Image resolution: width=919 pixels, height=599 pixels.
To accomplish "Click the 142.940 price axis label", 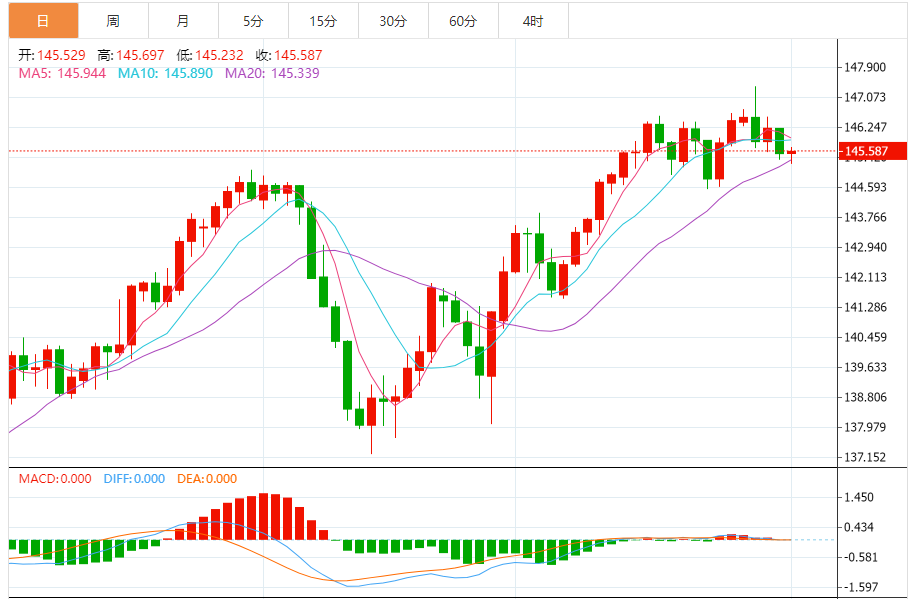I will (x=865, y=247).
